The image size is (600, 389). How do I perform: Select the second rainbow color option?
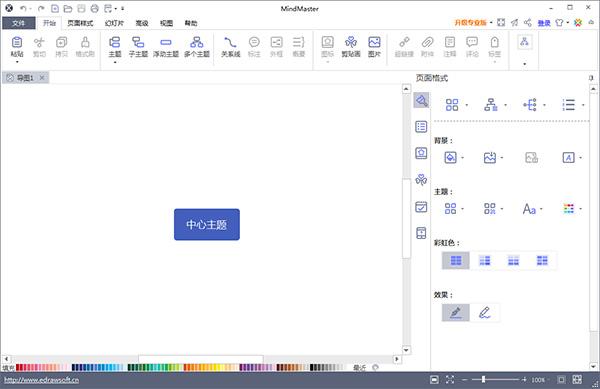pyautogui.click(x=484, y=261)
